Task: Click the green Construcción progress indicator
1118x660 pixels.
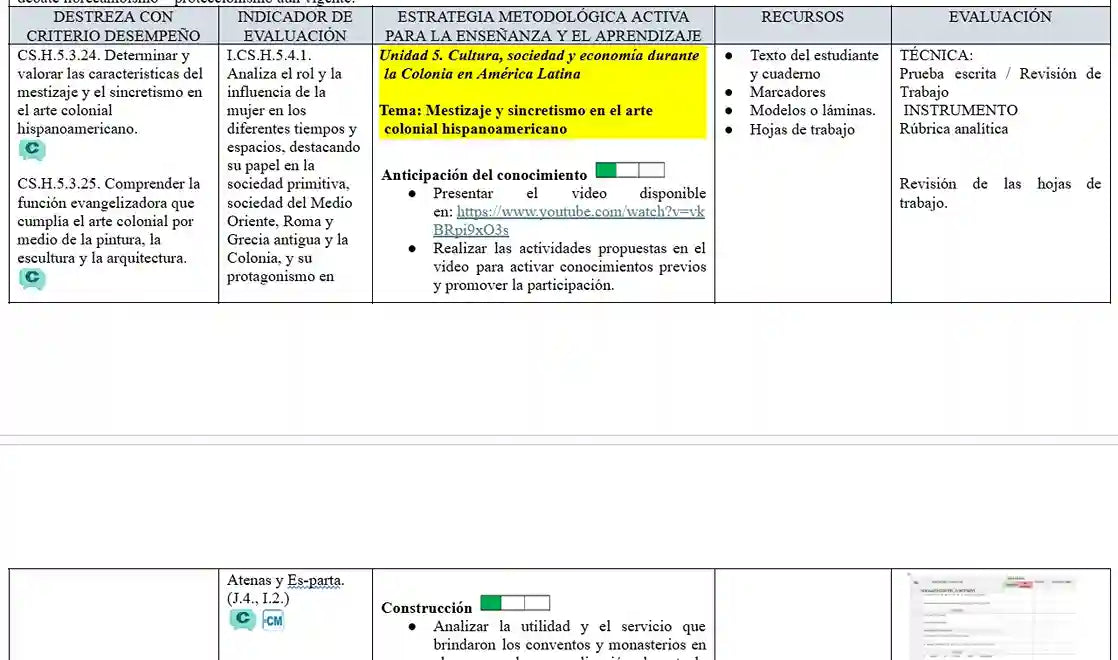Action: (x=513, y=602)
